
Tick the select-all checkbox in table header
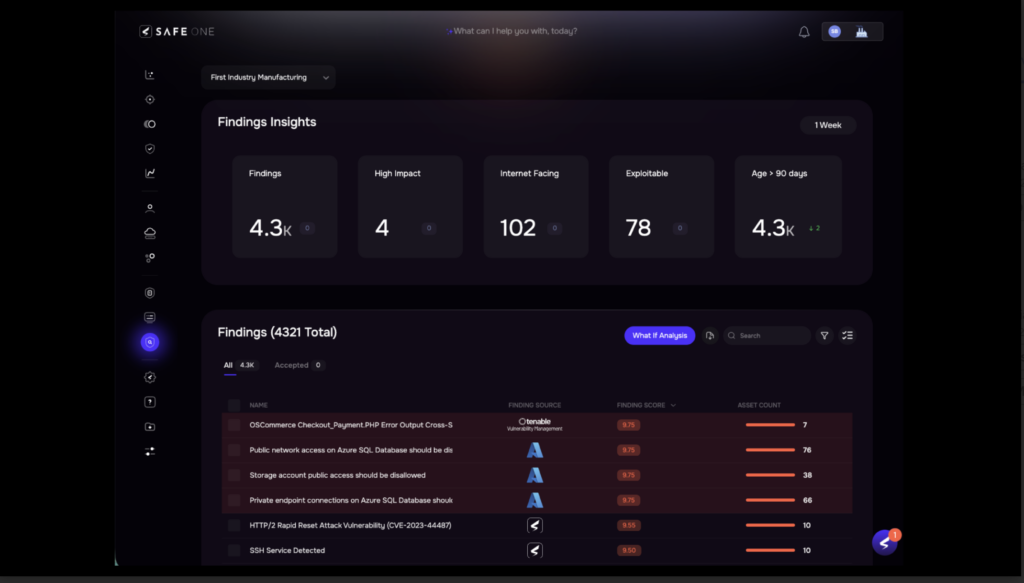234,405
